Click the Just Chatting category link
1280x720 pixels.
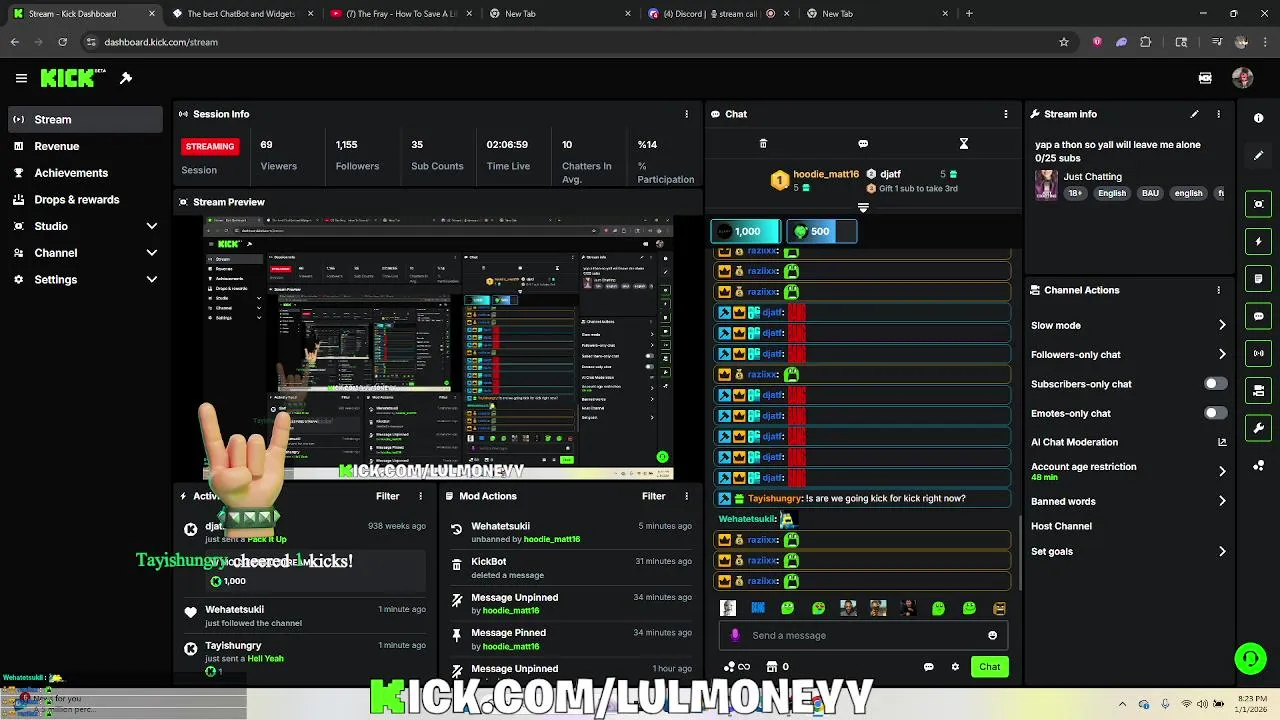tap(1092, 177)
